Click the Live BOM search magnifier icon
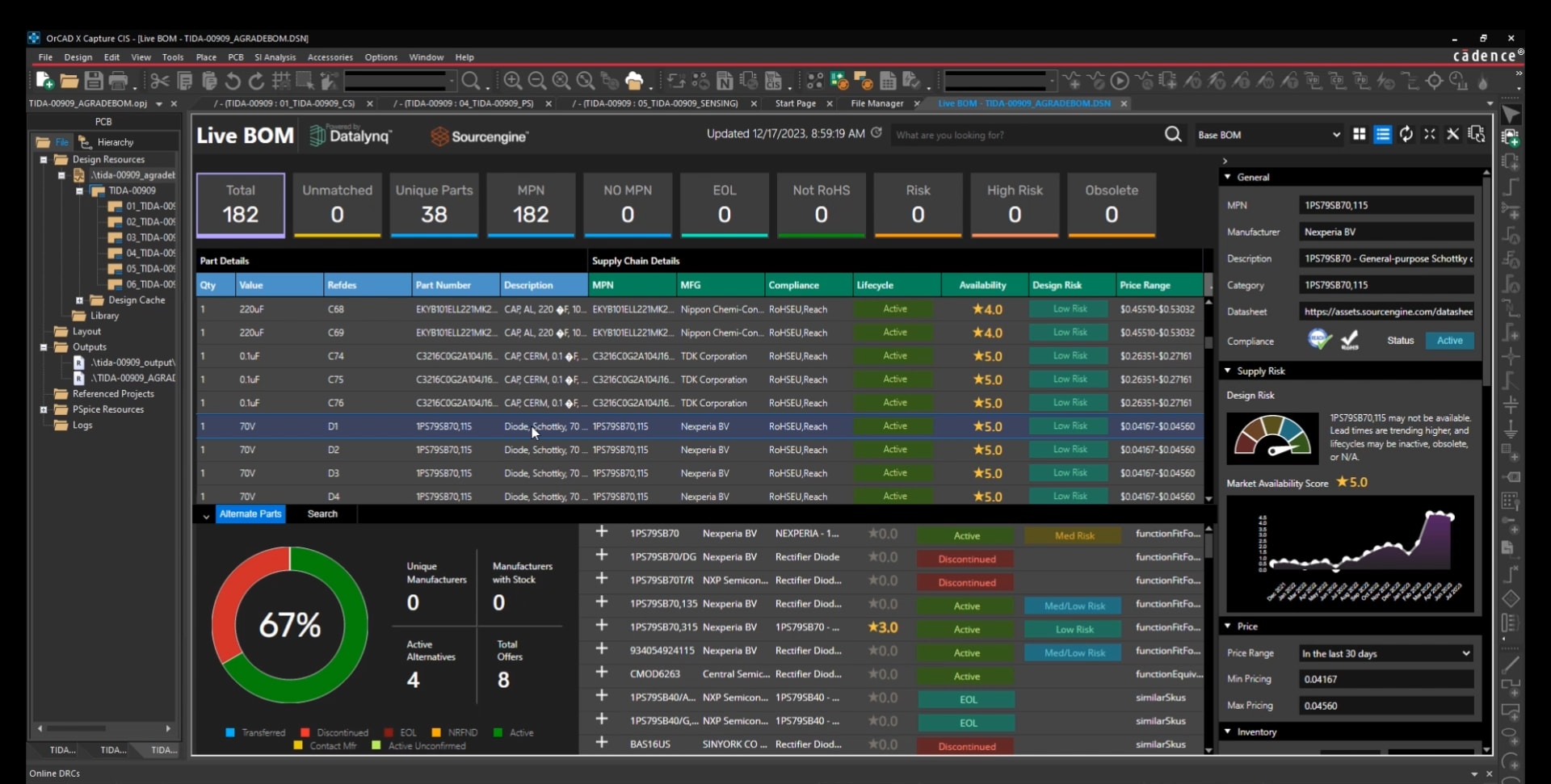This screenshot has width=1551, height=784. (x=1173, y=134)
